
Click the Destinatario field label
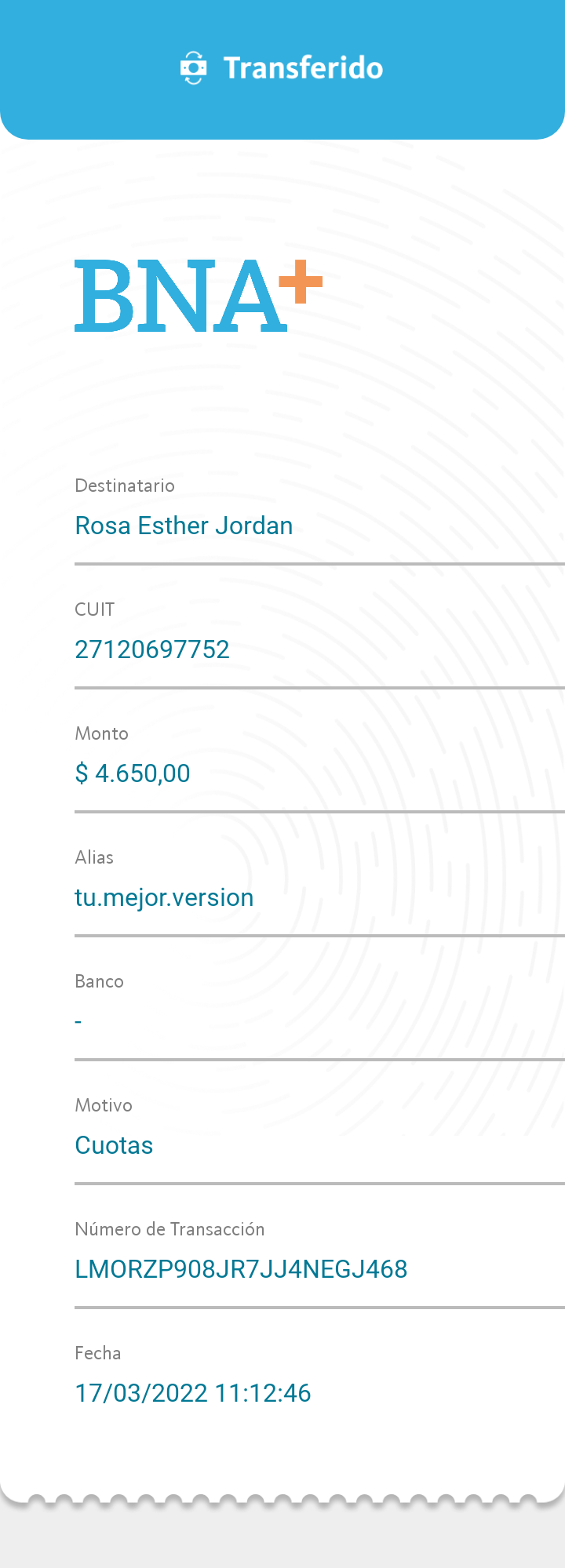tap(125, 486)
